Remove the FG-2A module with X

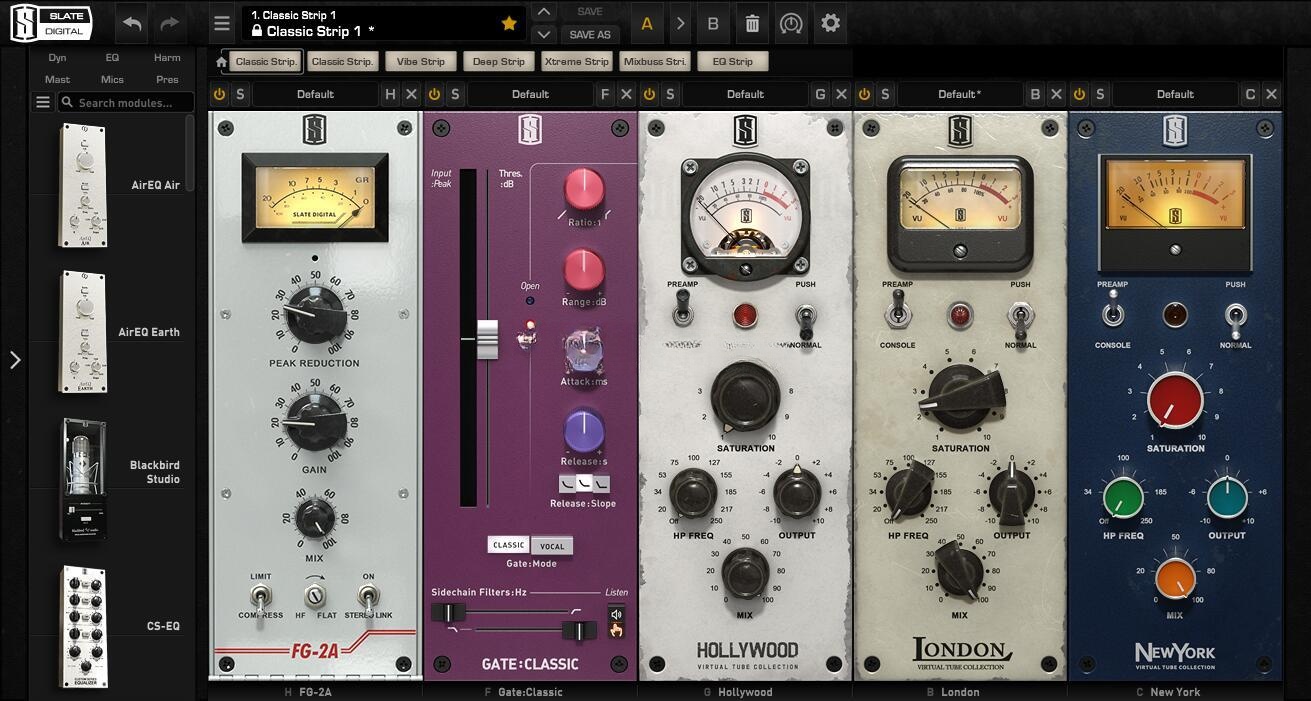[x=411, y=94]
